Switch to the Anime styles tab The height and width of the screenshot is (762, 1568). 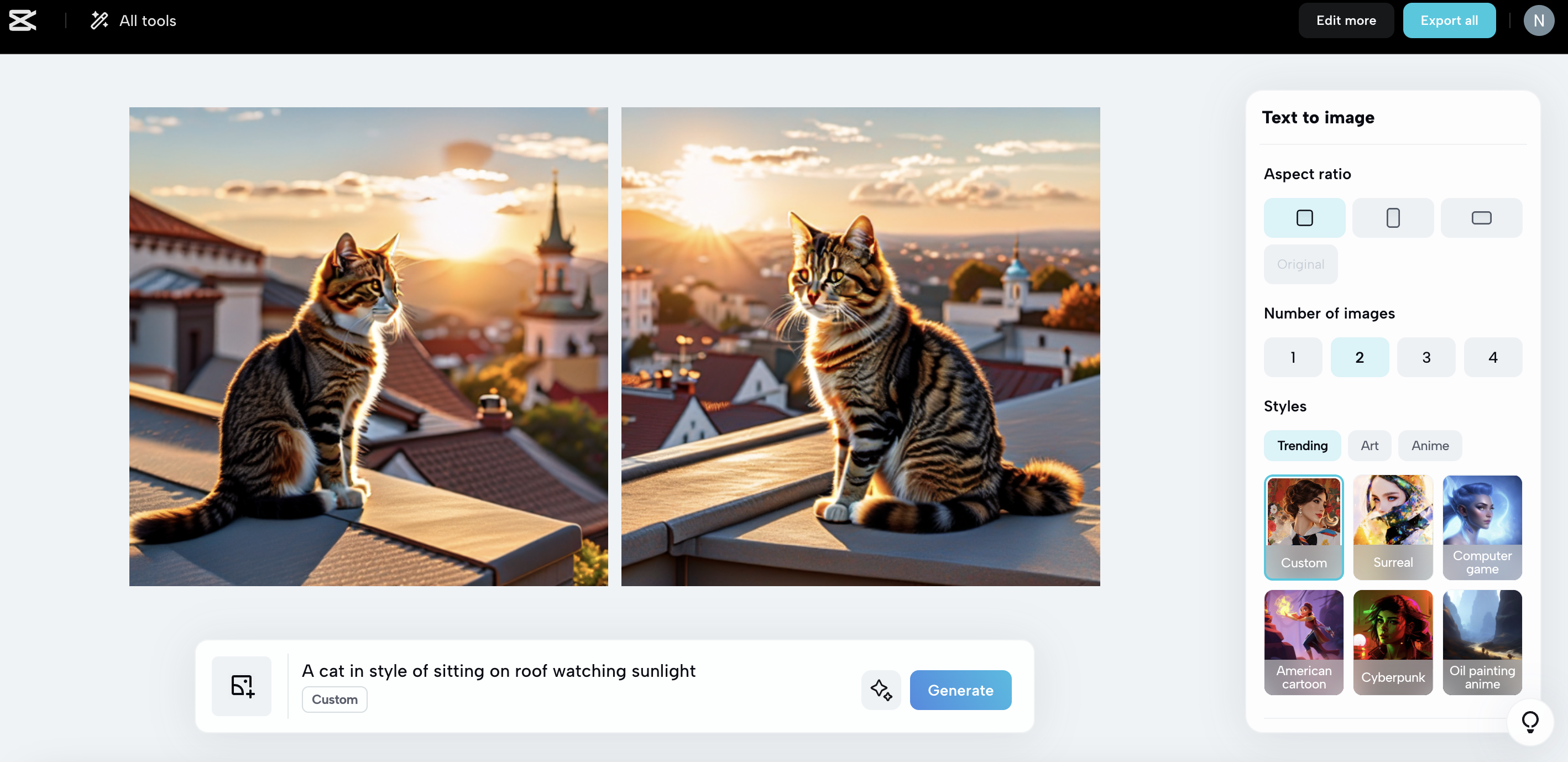pyautogui.click(x=1429, y=446)
